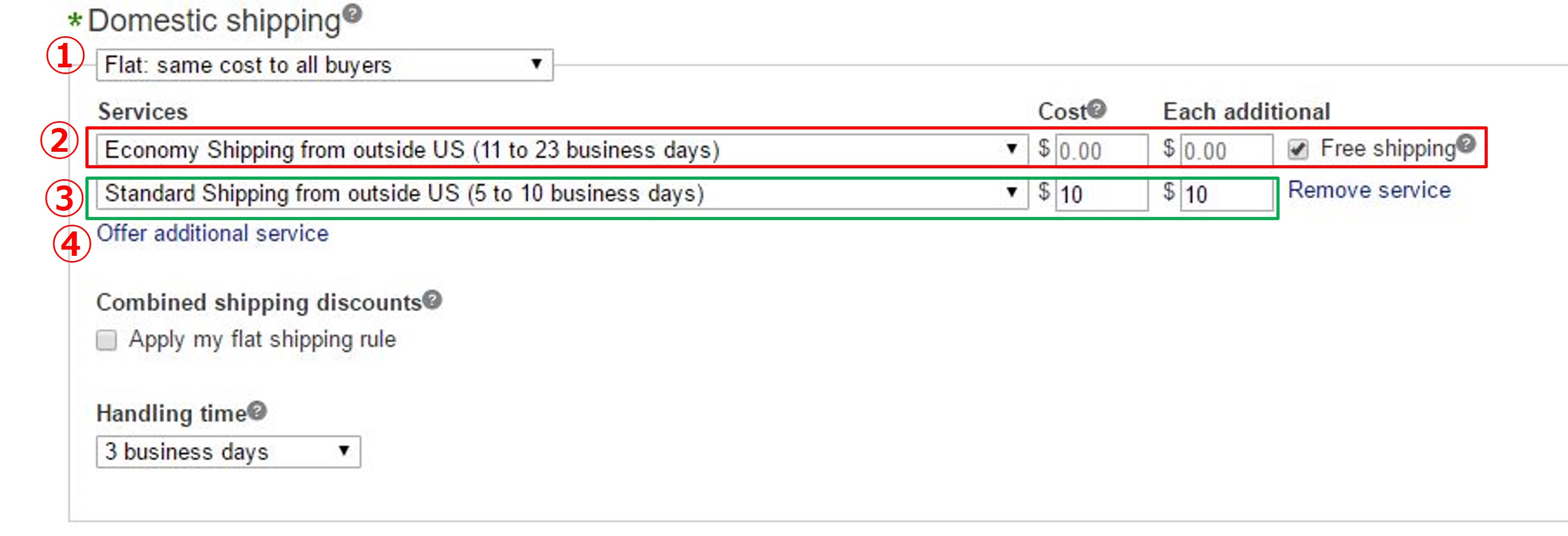The width and height of the screenshot is (1568, 536).
Task: Click the Economy Shipping cost field
Action: click(x=1102, y=150)
